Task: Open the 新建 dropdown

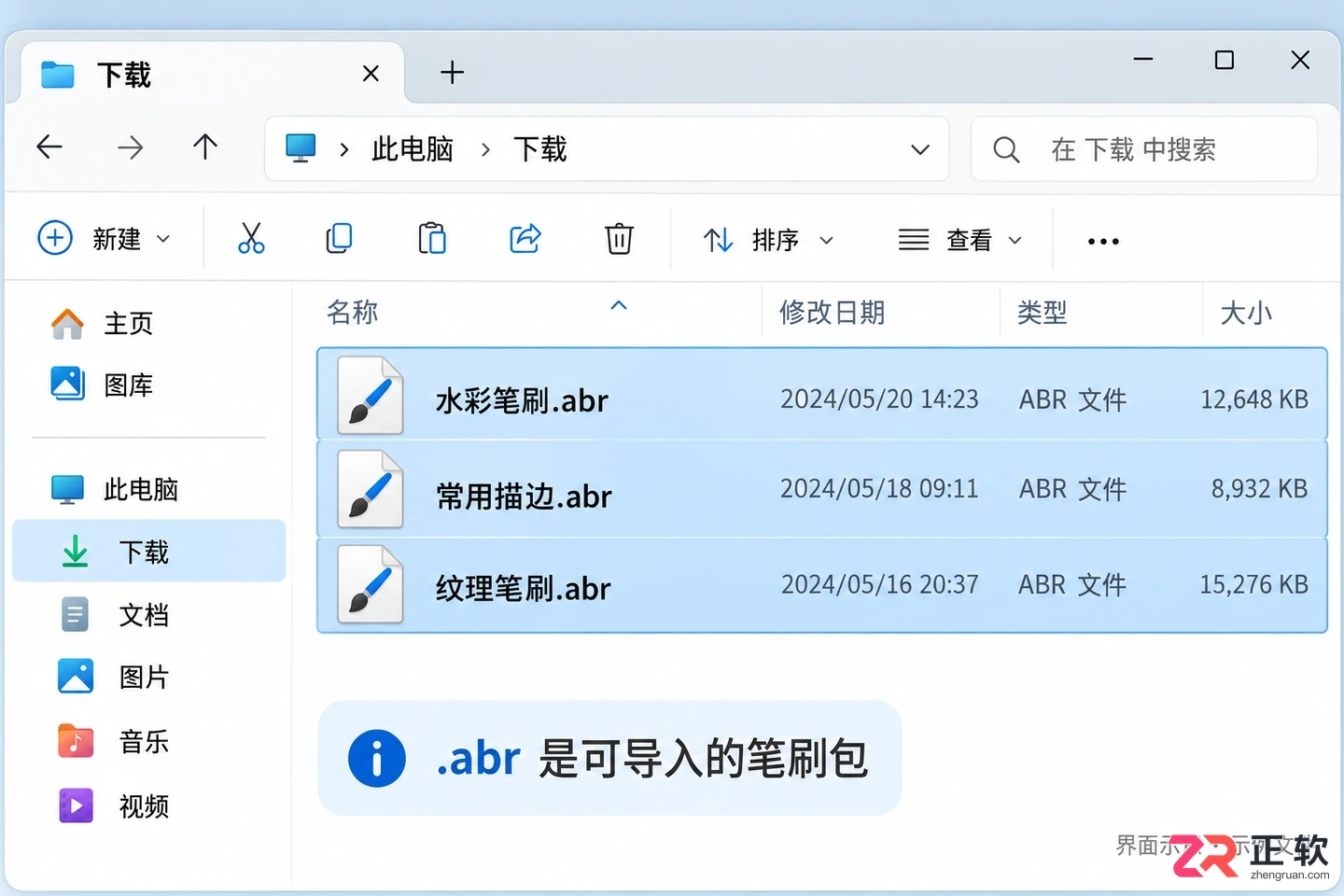Action: tap(105, 239)
